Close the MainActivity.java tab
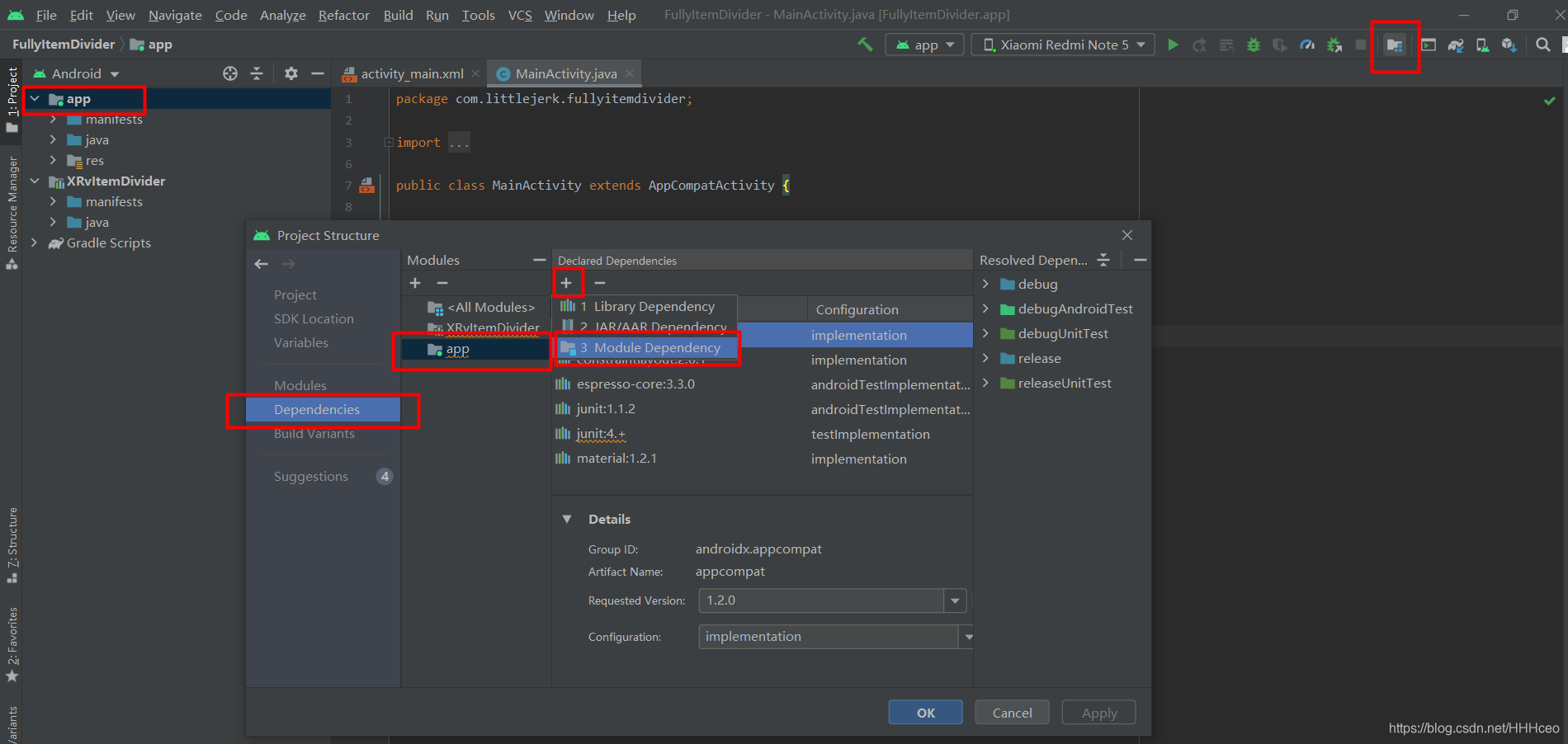 pyautogui.click(x=630, y=73)
